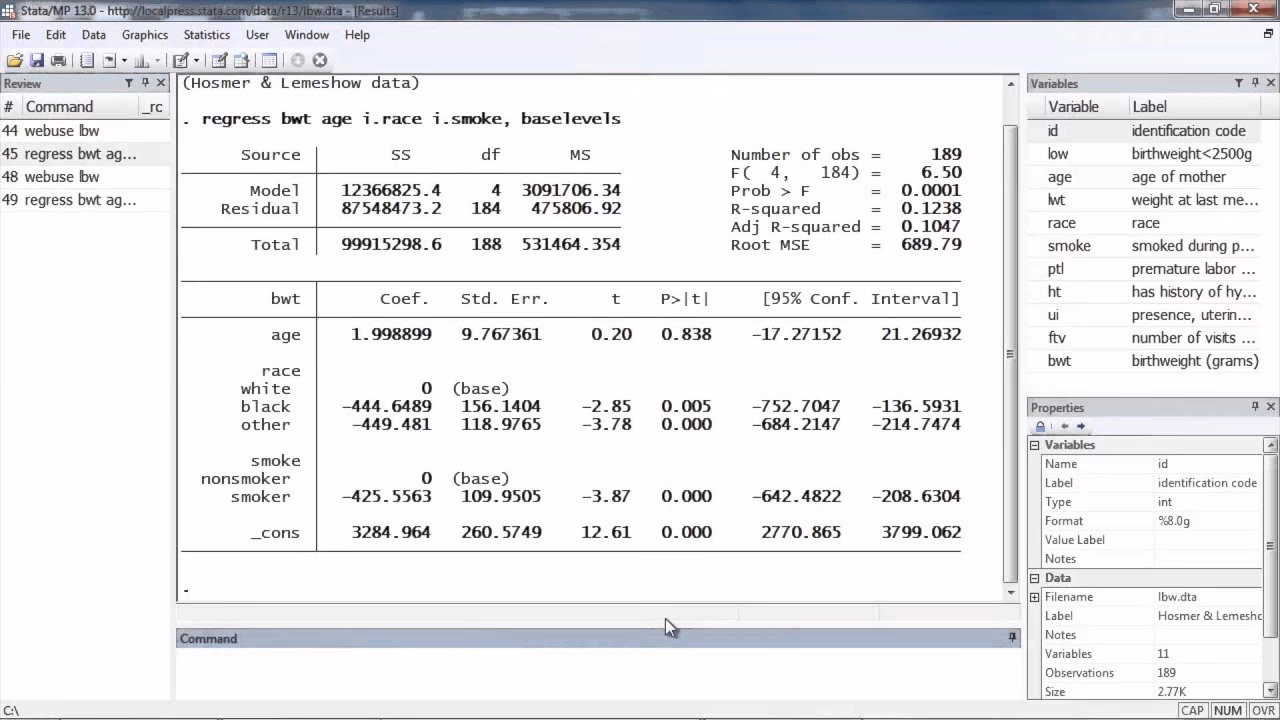
Task: Begin a log with the Log icon
Action: point(86,60)
